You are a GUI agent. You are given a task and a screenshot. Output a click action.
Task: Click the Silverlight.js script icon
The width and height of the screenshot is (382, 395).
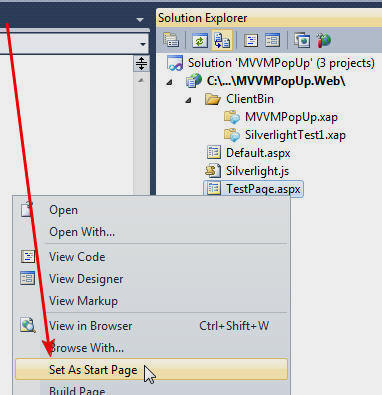(x=213, y=171)
